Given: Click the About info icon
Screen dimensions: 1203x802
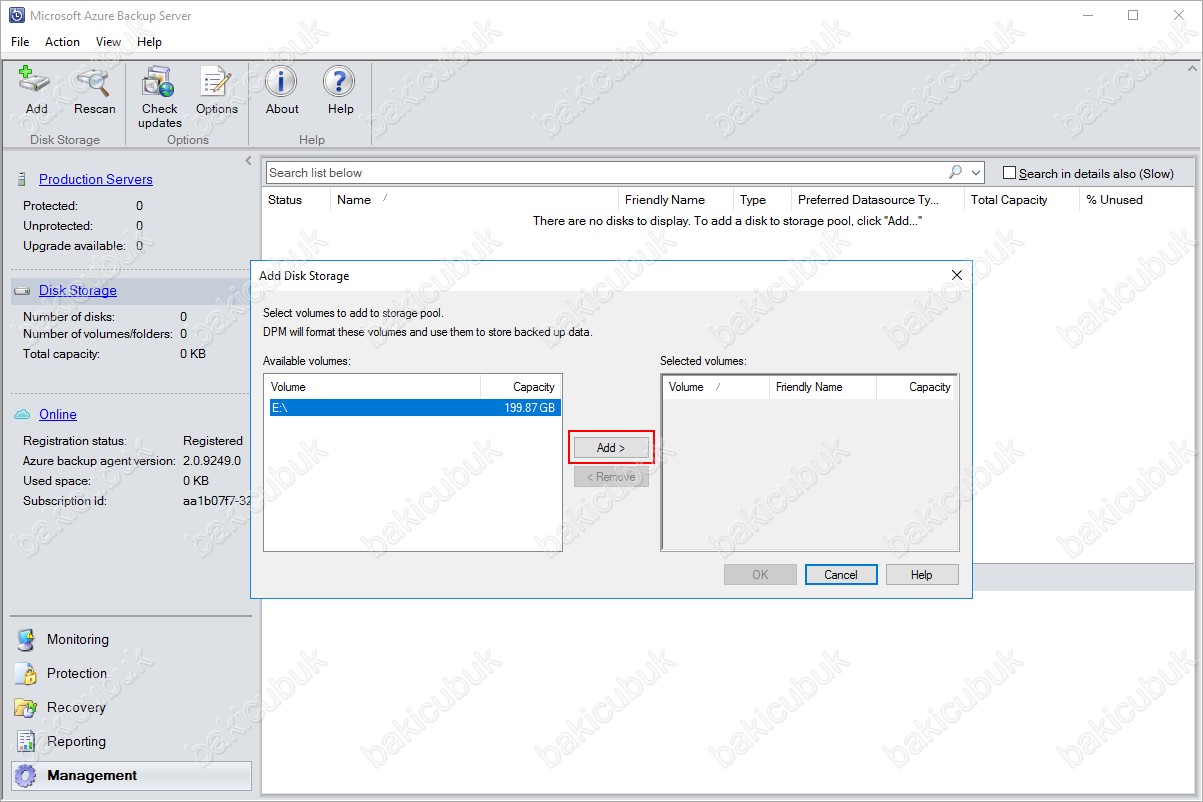Looking at the screenshot, I should pos(282,82).
